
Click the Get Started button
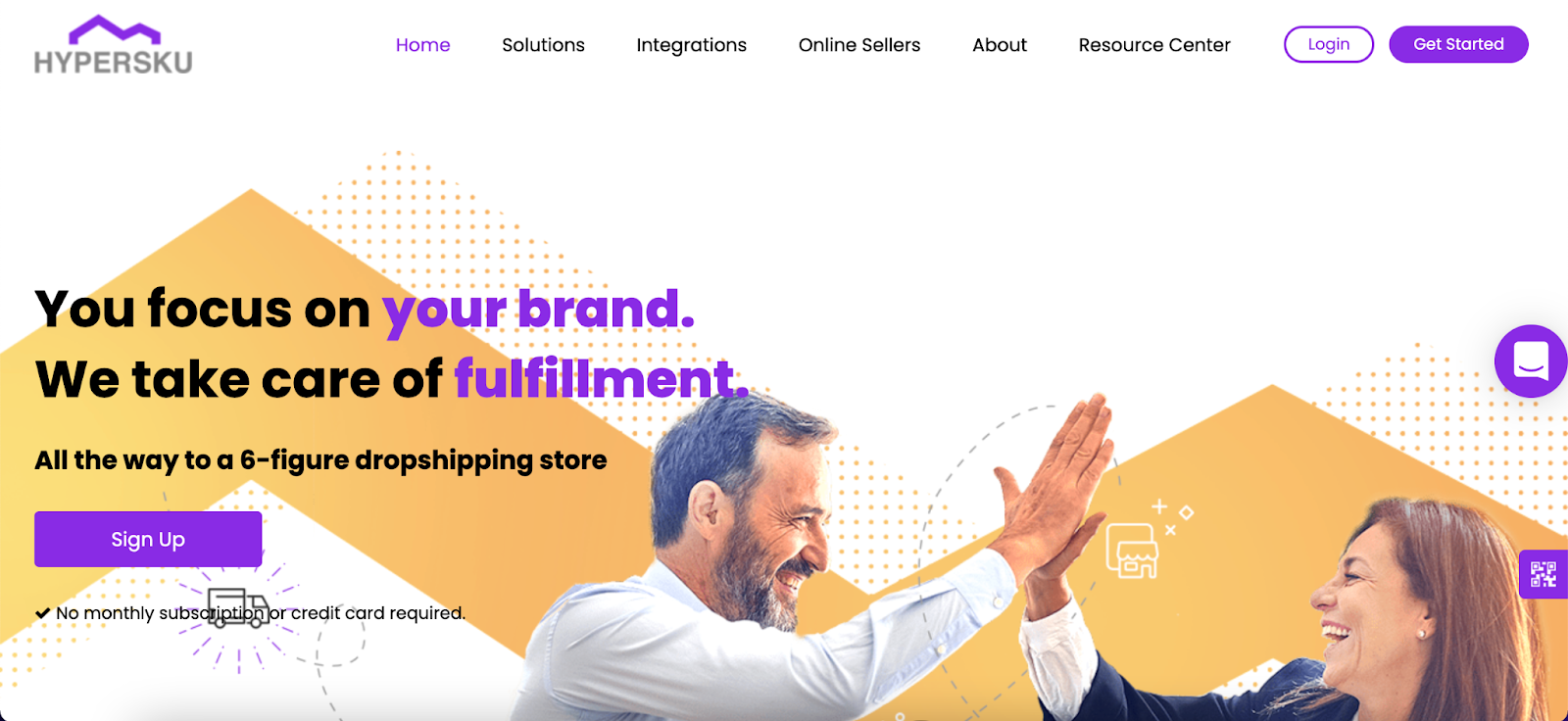click(1458, 44)
